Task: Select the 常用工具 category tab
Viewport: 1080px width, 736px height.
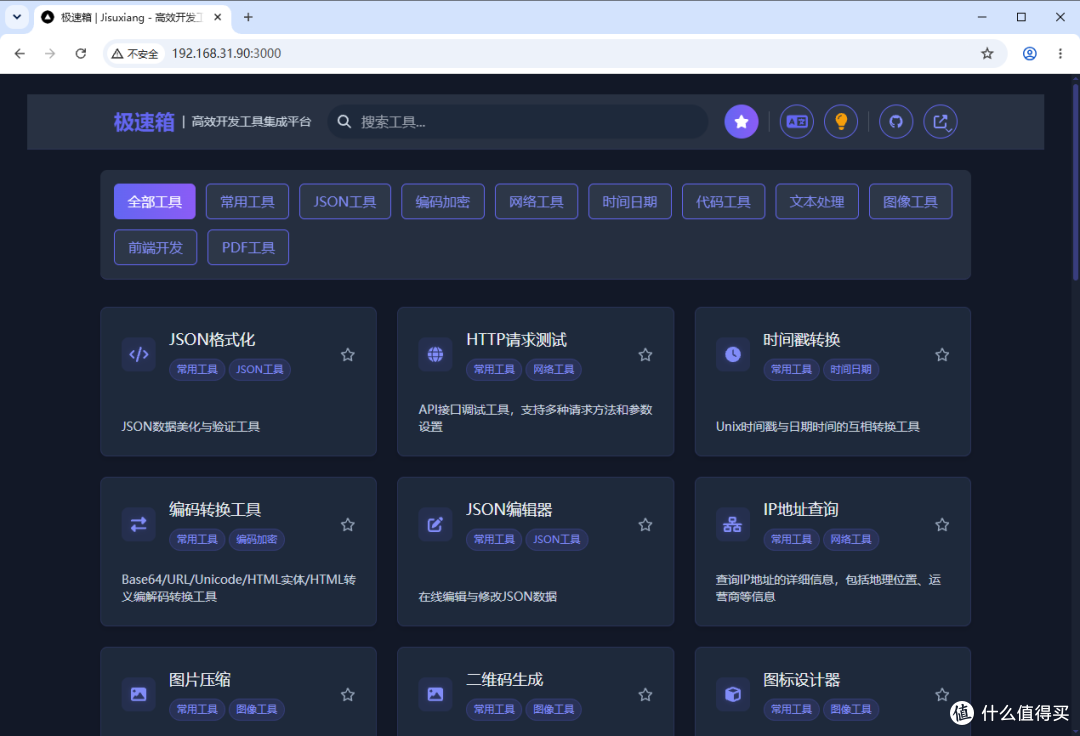Action: point(247,202)
